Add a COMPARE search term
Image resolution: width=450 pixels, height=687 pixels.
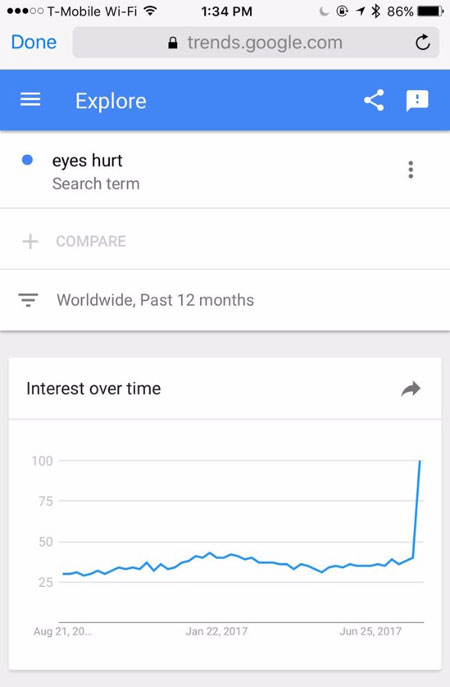coord(91,241)
